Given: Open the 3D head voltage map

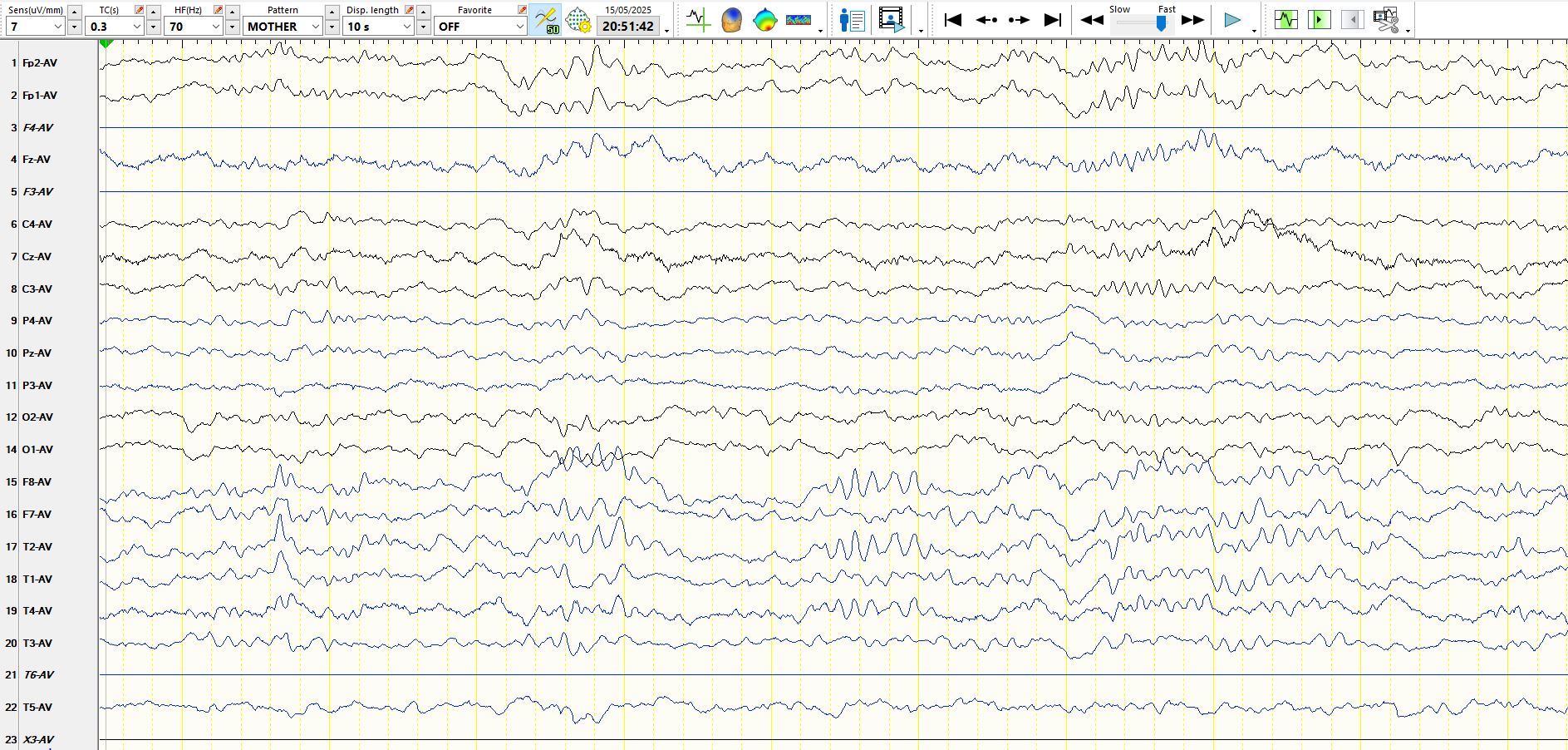Looking at the screenshot, I should coord(731,20).
